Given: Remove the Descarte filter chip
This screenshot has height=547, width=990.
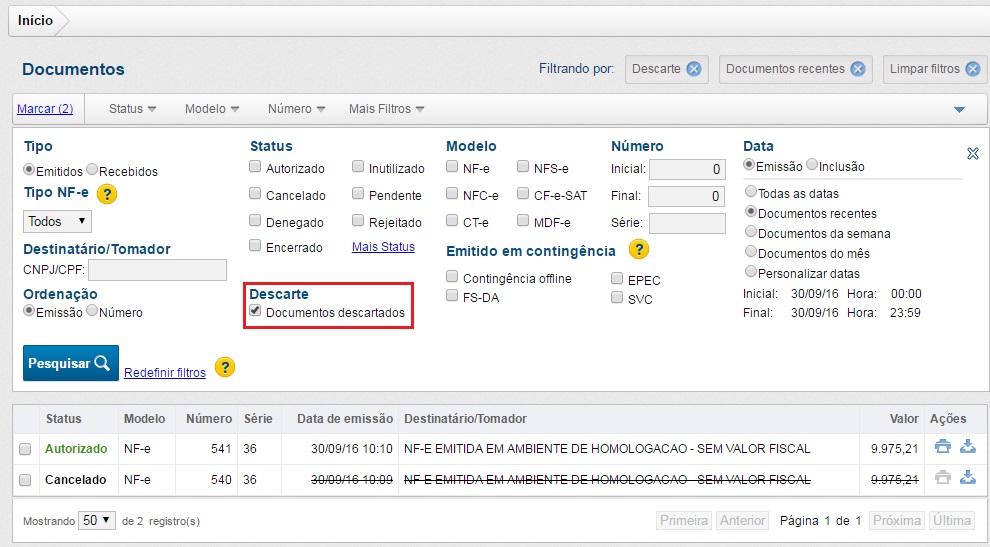Looking at the screenshot, I should click(x=693, y=69).
